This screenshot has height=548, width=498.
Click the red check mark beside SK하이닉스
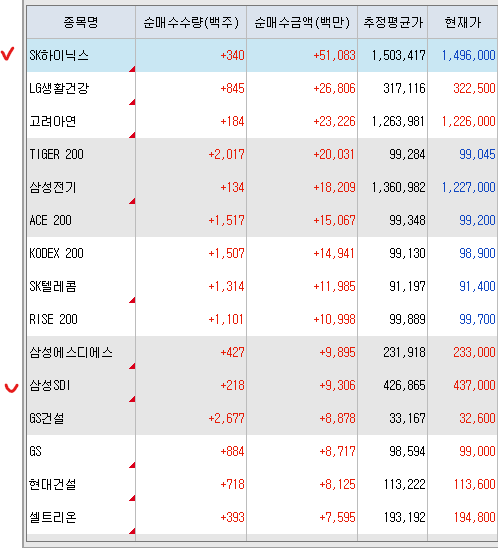(x=8, y=54)
